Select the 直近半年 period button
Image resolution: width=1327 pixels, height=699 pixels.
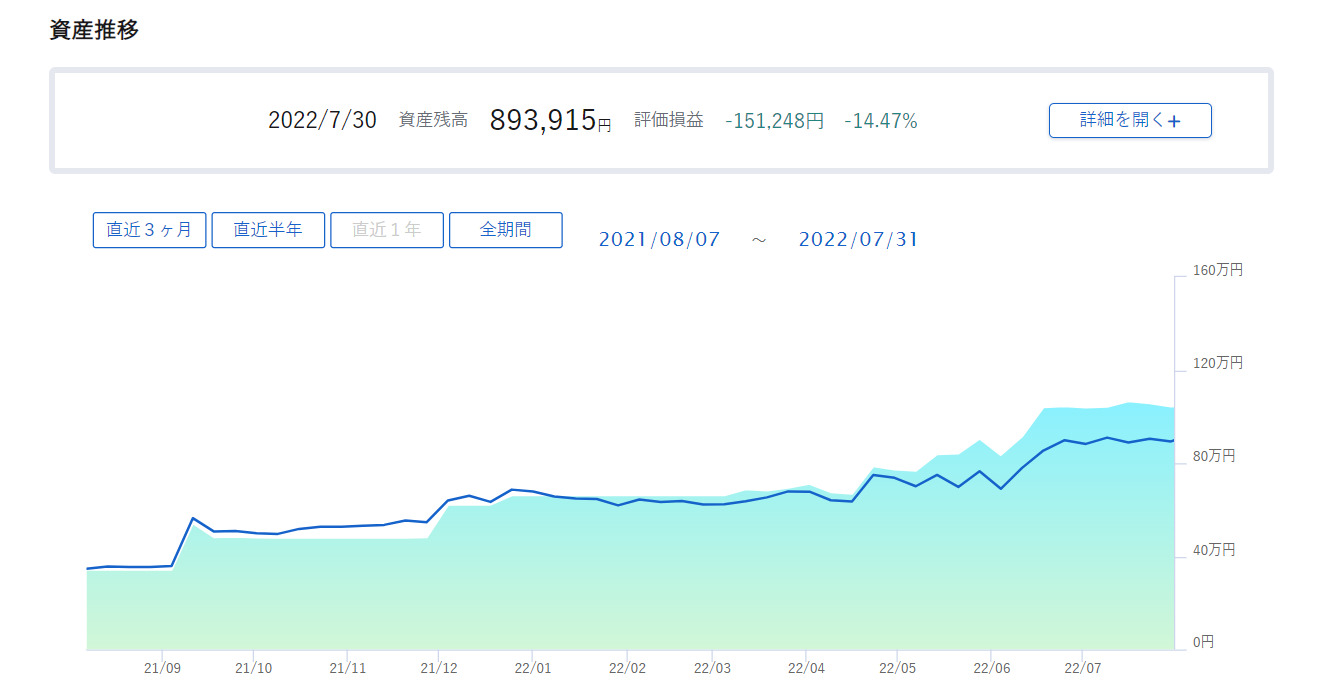tap(269, 230)
